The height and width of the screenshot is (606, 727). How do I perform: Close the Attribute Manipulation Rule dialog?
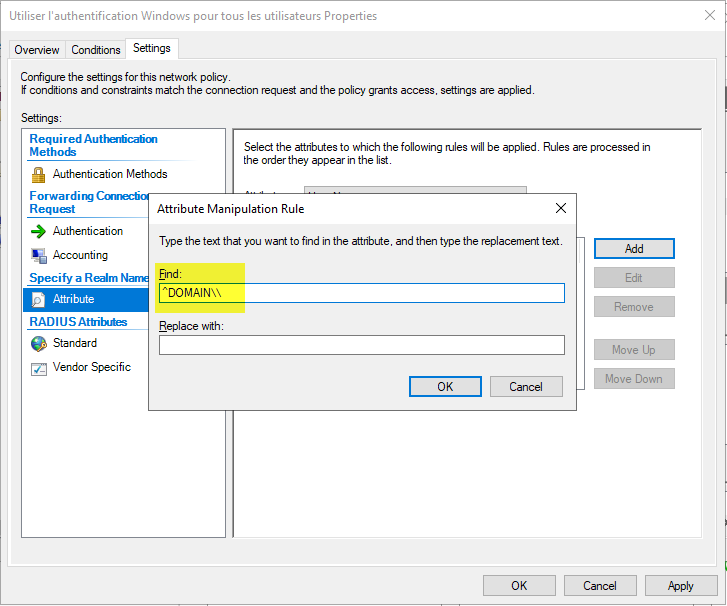[560, 209]
